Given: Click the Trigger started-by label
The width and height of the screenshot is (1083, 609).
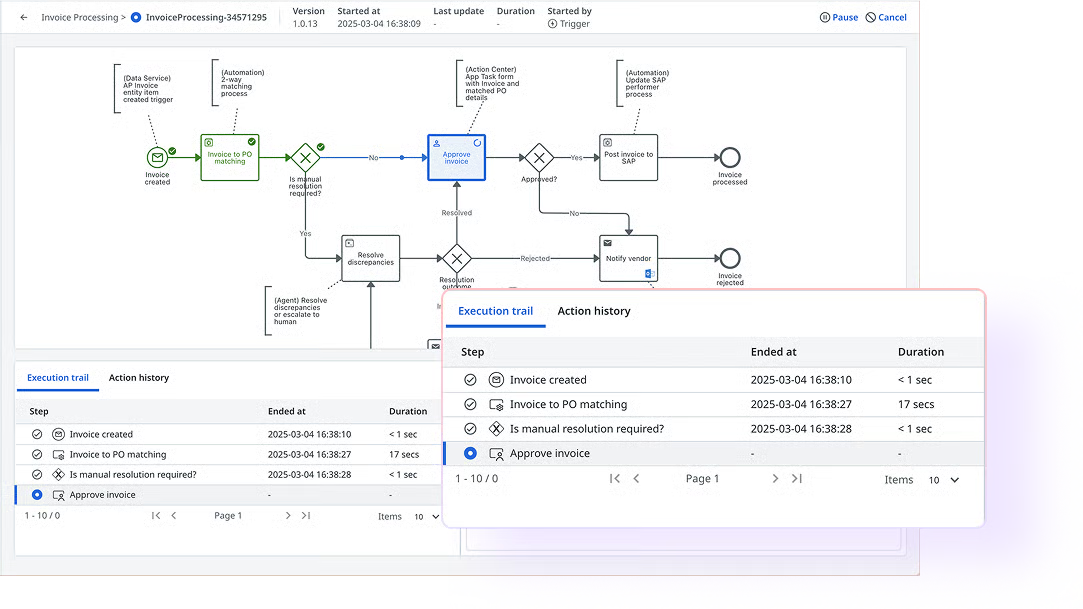Looking at the screenshot, I should (568, 23).
